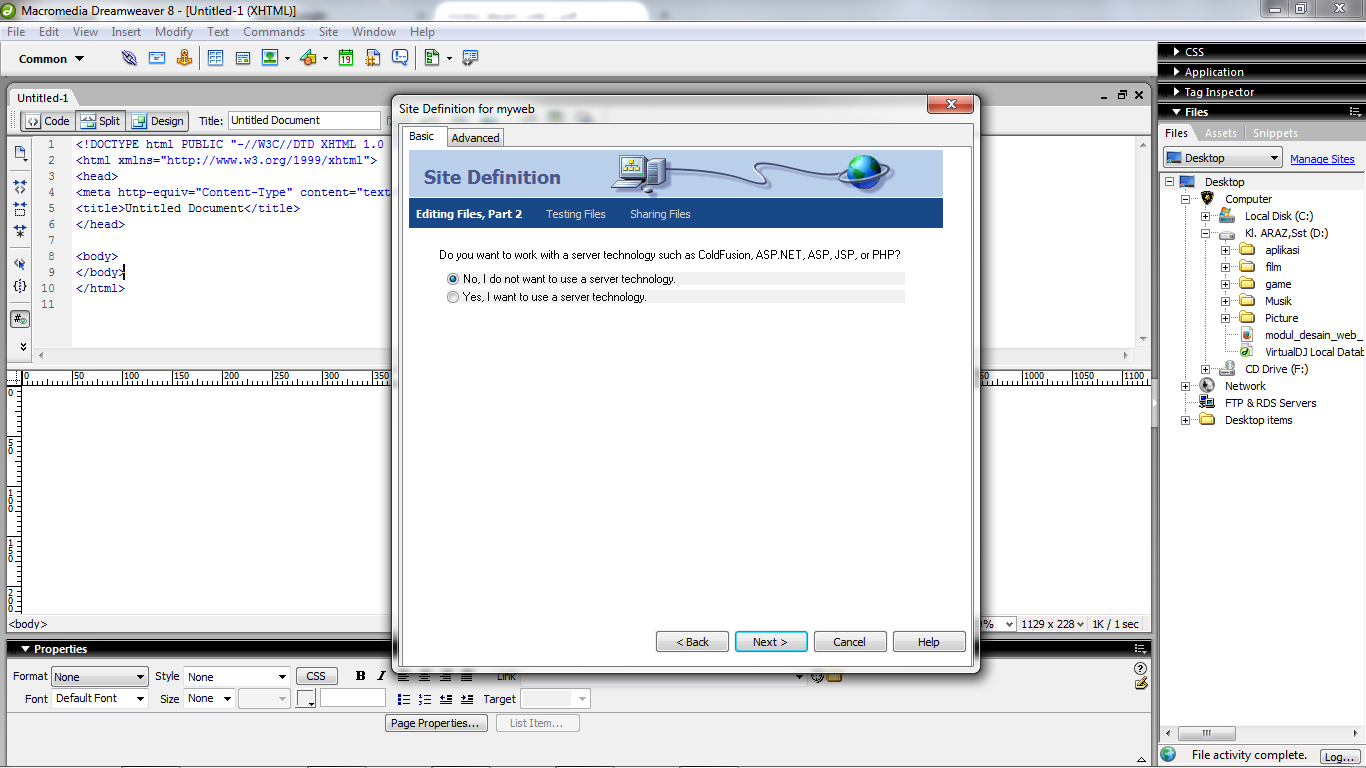Apply Italic in Properties panel
Screen dimensions: 1366x768
tap(380, 676)
